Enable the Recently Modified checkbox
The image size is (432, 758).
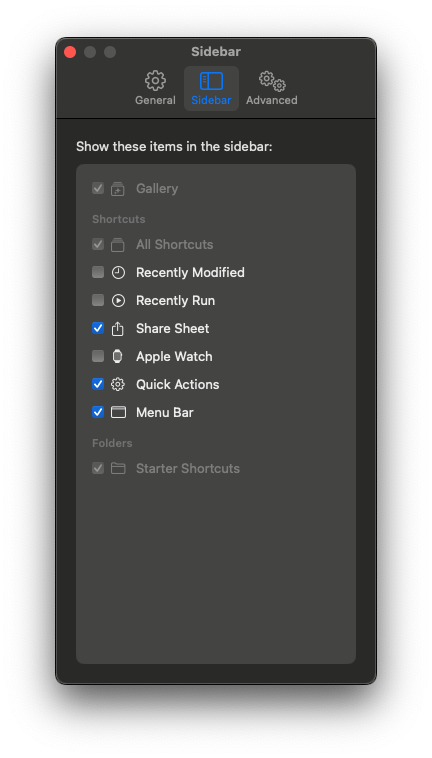pyautogui.click(x=98, y=272)
